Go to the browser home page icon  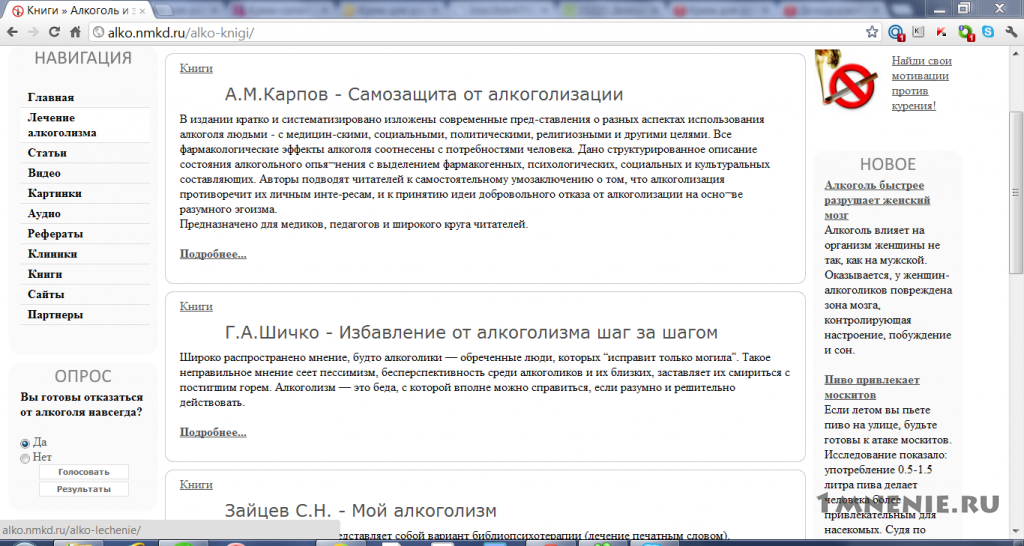[76, 32]
